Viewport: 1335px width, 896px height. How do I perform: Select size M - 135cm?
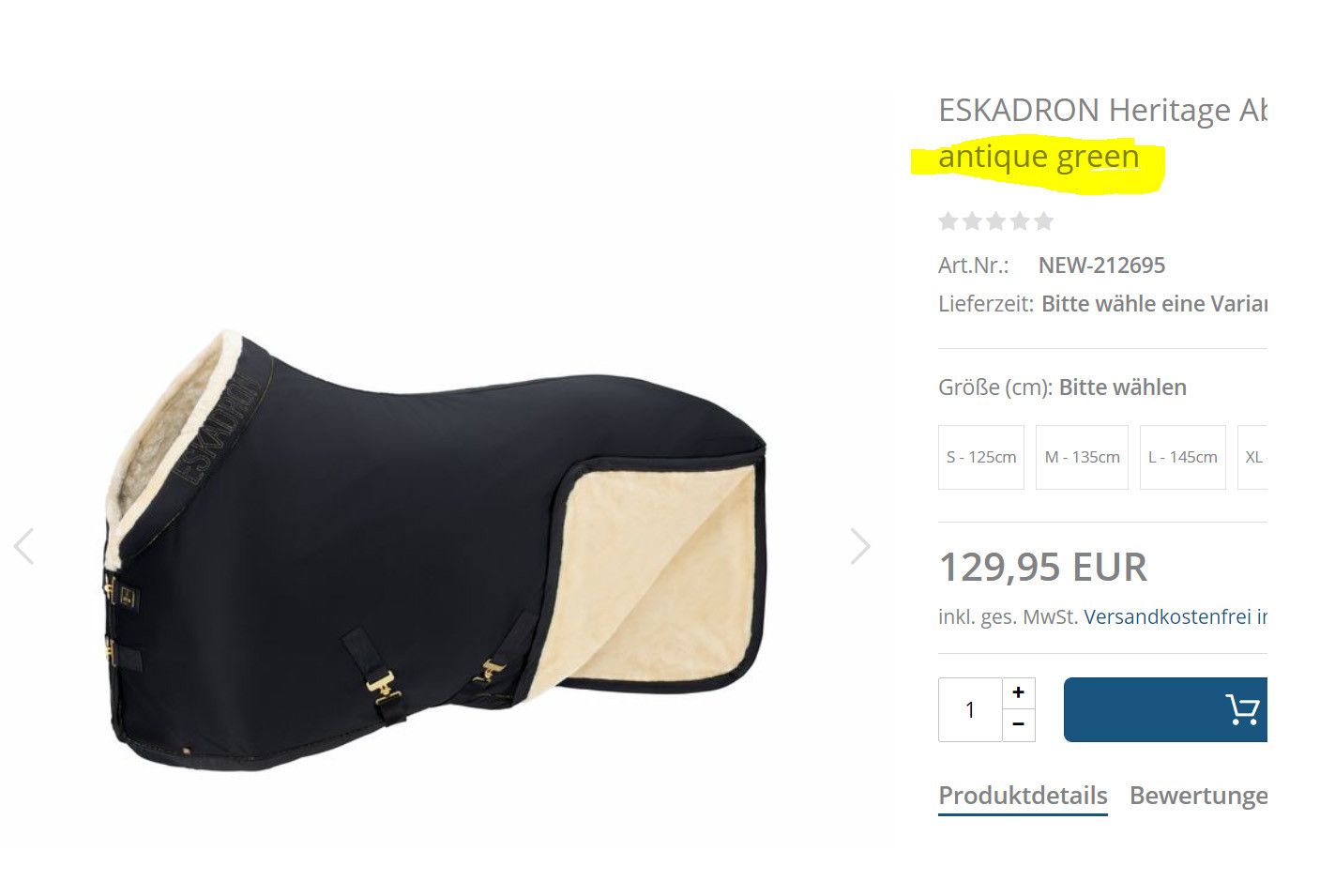1083,457
